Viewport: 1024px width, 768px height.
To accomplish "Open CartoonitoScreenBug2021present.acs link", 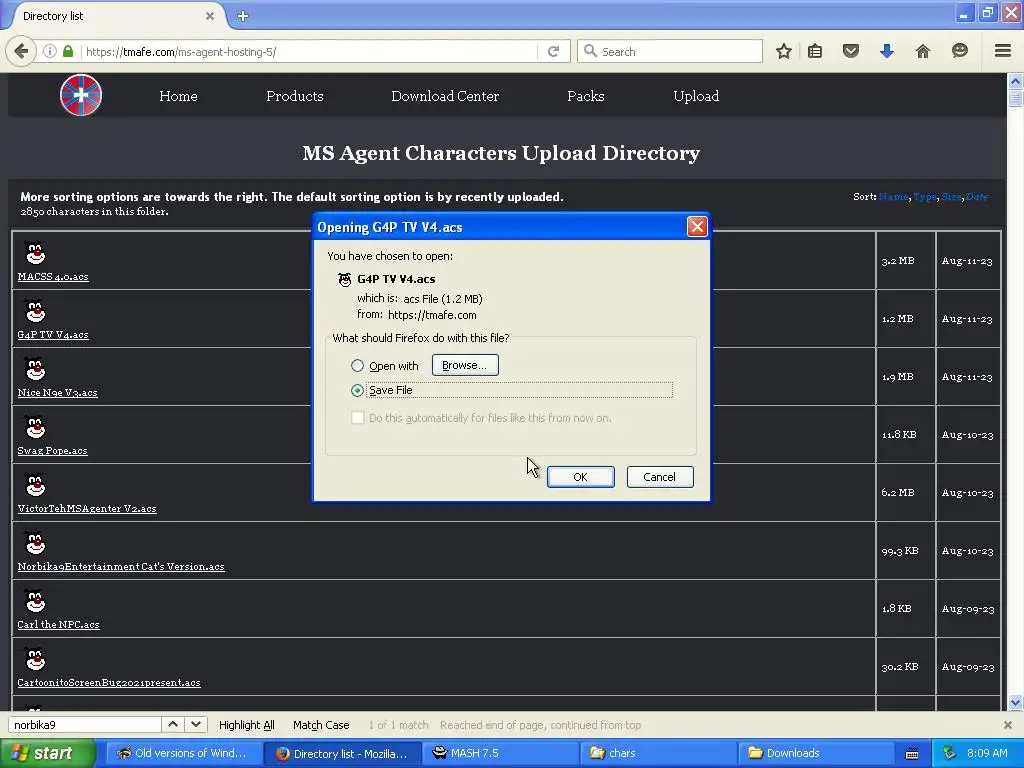I will click(109, 682).
